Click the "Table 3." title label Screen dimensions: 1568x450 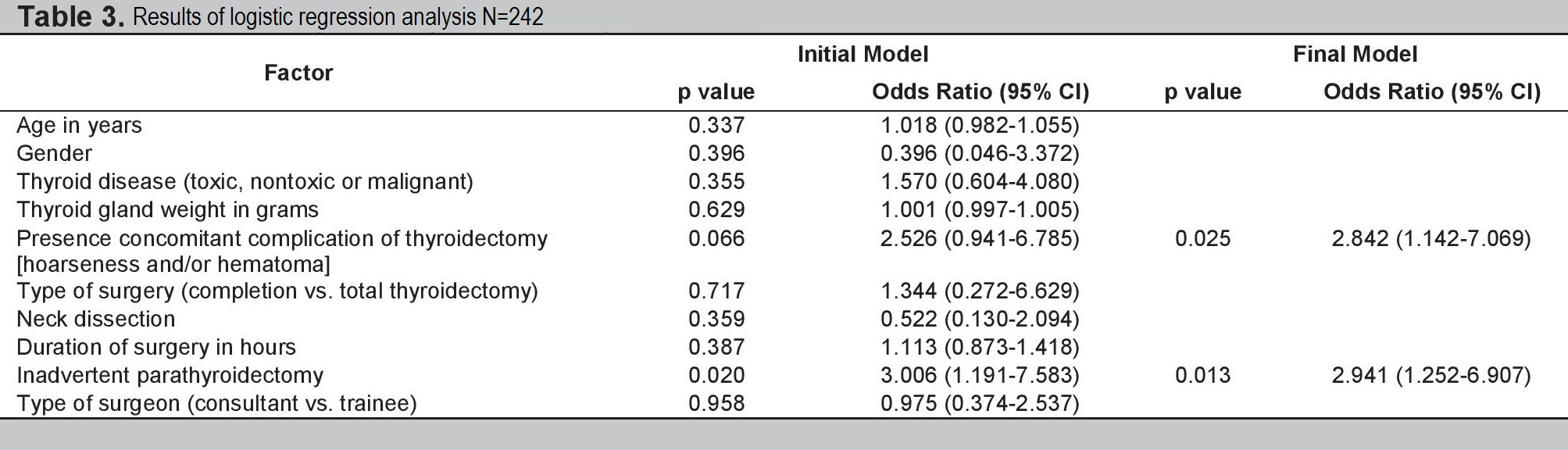pos(70,16)
